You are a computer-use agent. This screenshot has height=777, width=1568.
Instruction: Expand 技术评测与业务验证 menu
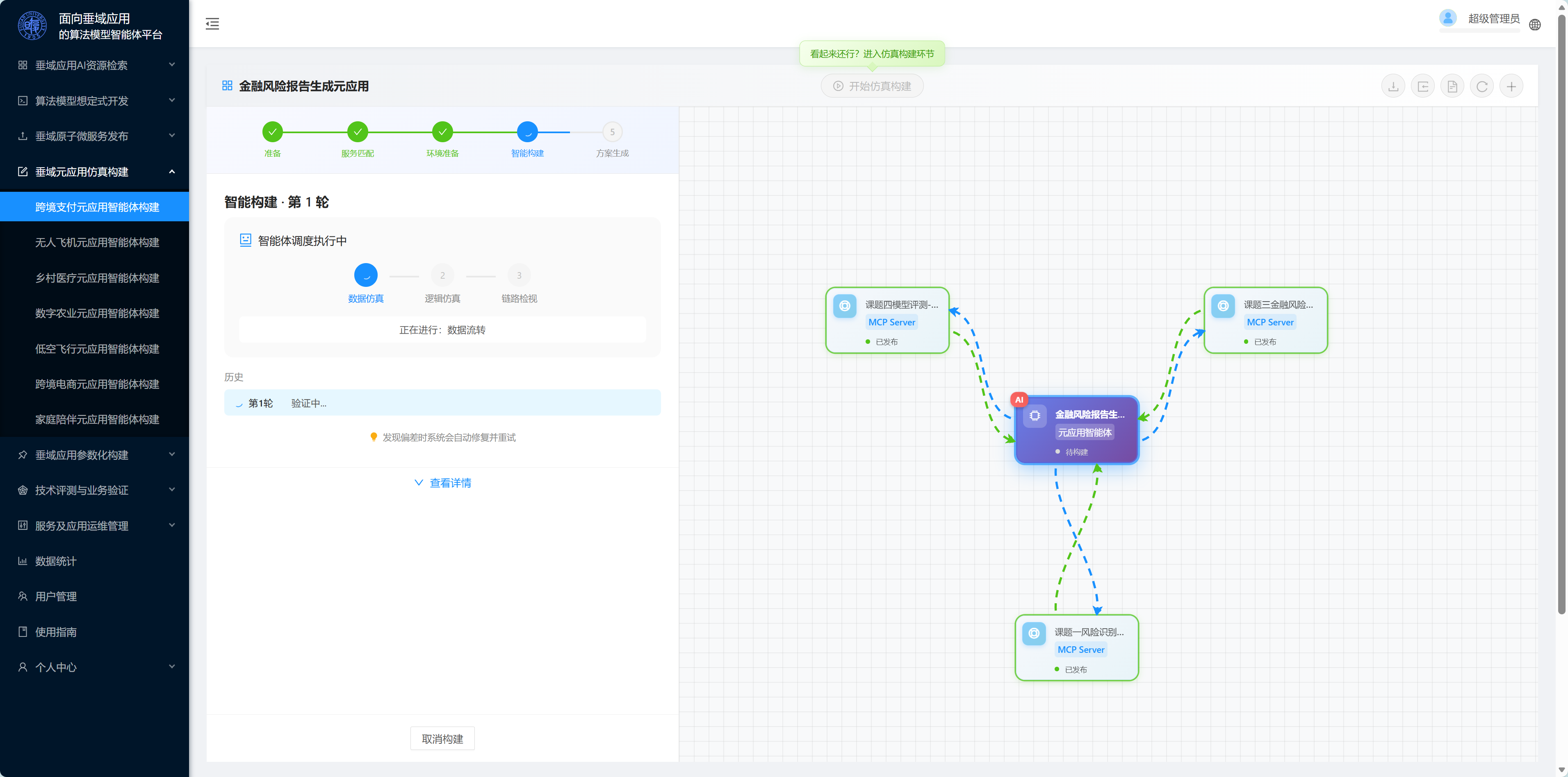[x=94, y=490]
